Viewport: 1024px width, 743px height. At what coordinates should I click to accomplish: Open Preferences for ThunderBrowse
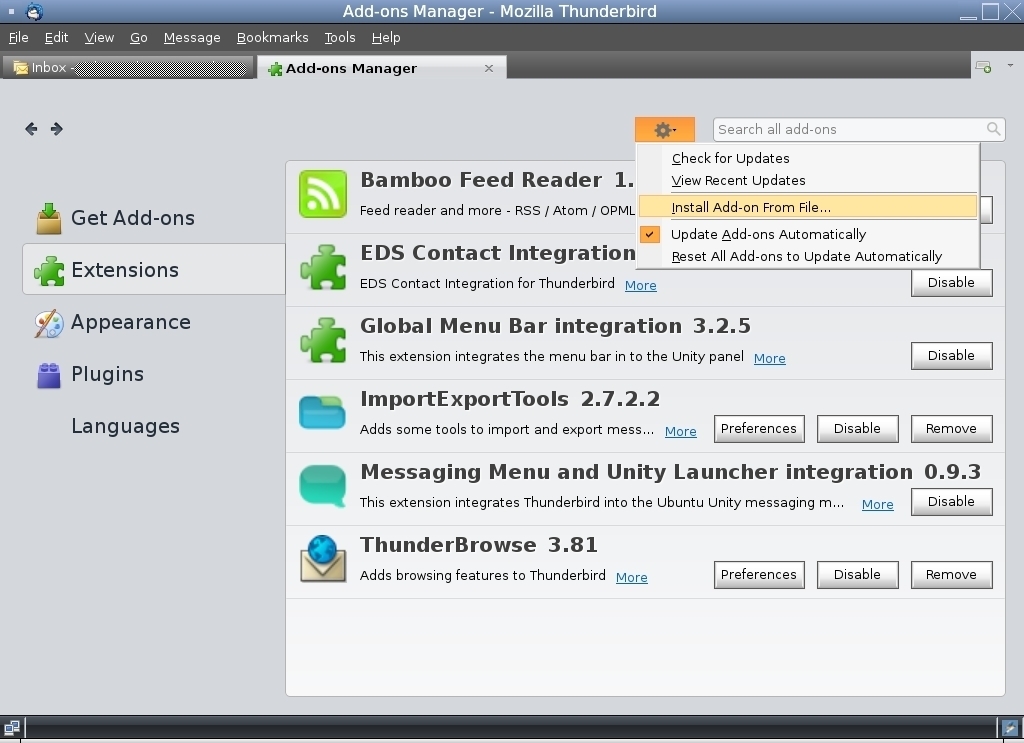coord(758,575)
